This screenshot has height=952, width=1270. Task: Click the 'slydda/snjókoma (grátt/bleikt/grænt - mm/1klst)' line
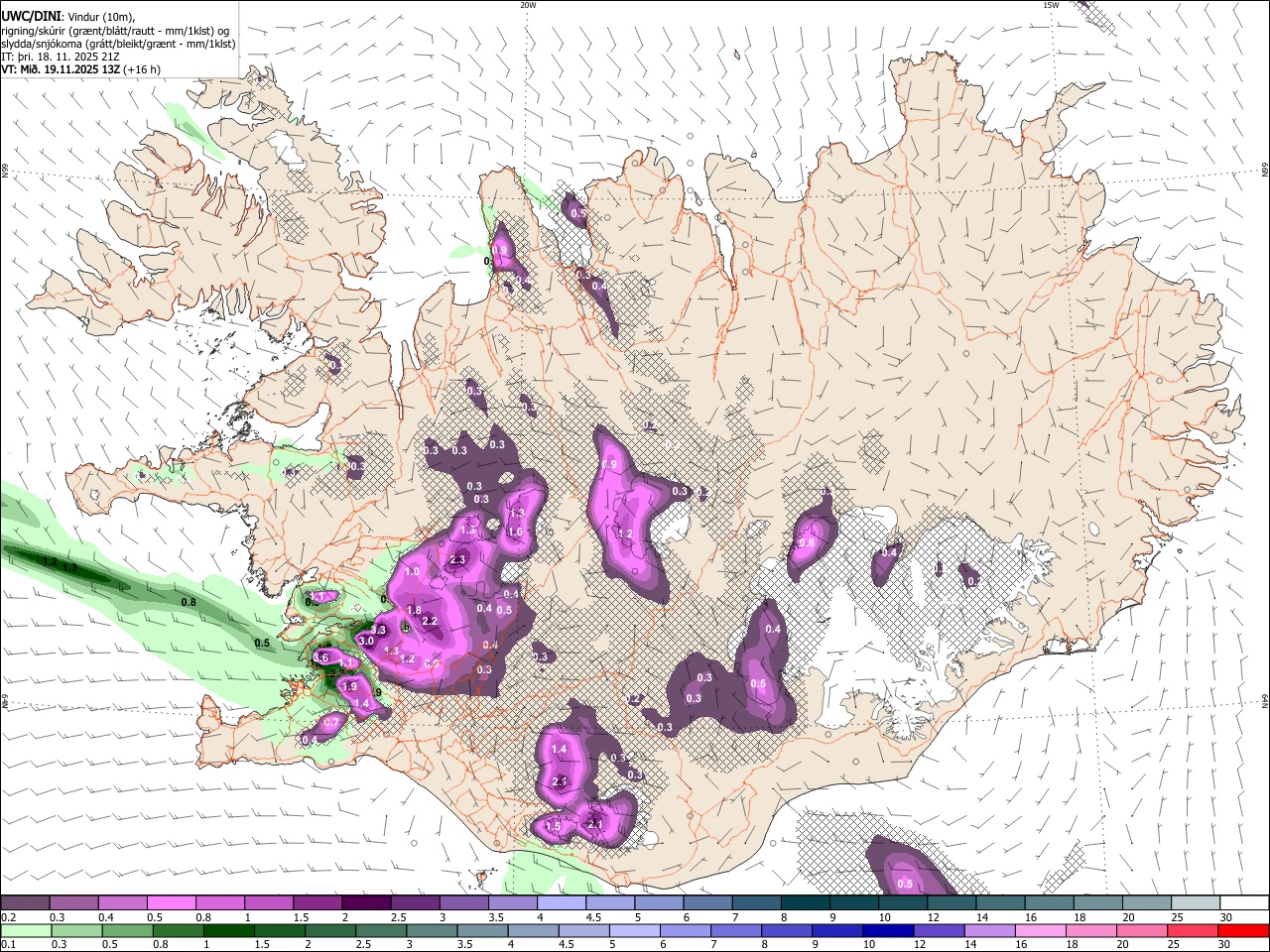118,44
